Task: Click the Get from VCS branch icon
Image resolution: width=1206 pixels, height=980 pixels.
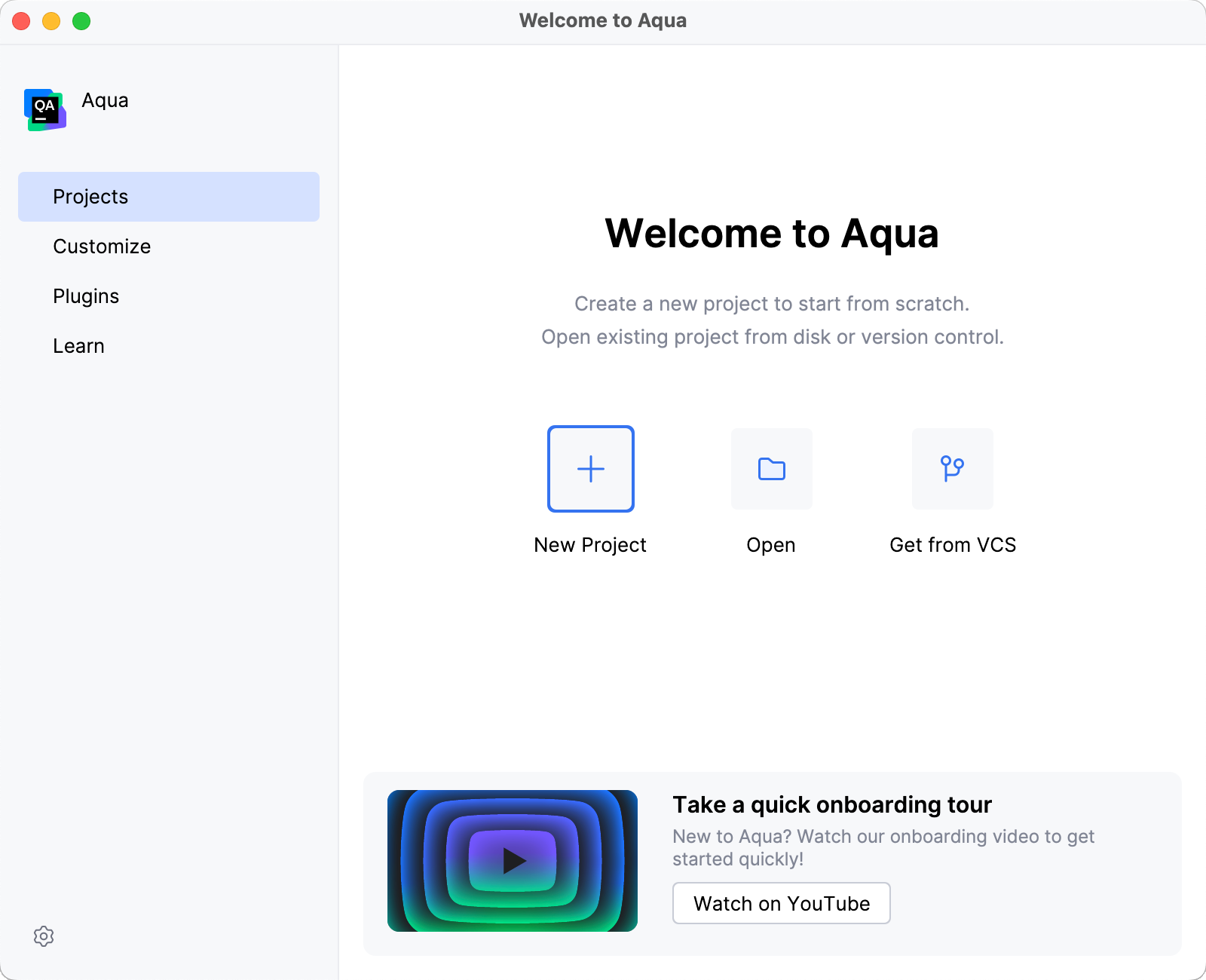Action: 953,469
